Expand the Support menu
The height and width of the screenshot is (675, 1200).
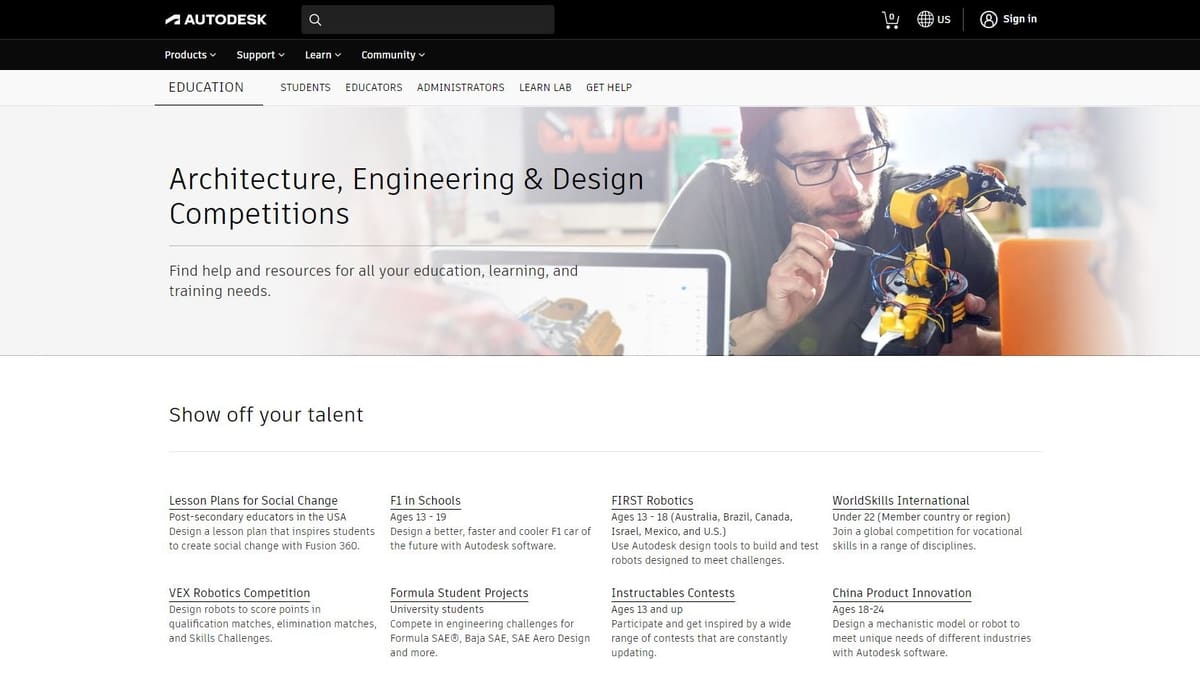[260, 55]
